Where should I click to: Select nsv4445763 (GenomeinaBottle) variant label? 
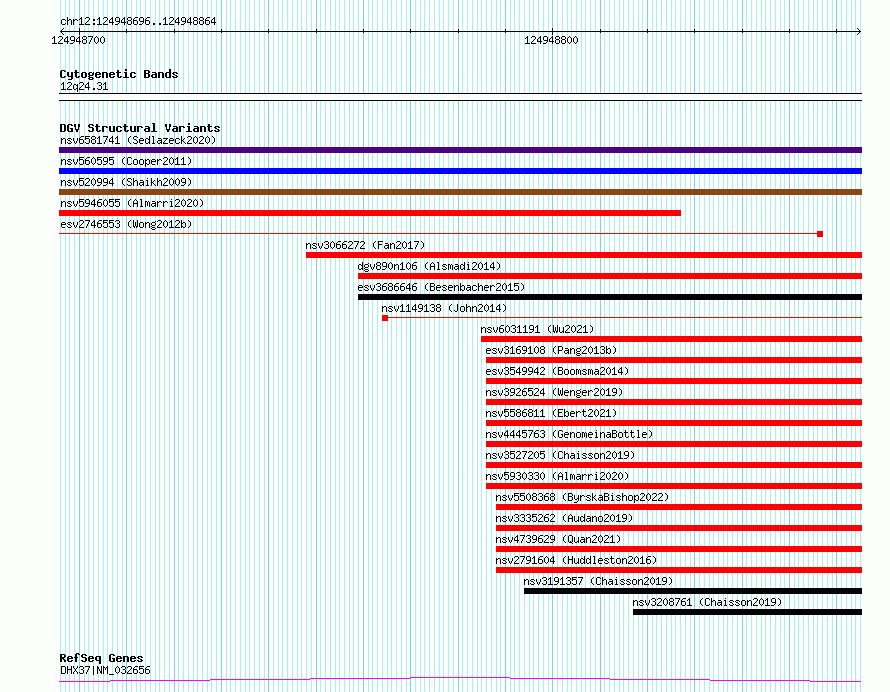point(569,434)
